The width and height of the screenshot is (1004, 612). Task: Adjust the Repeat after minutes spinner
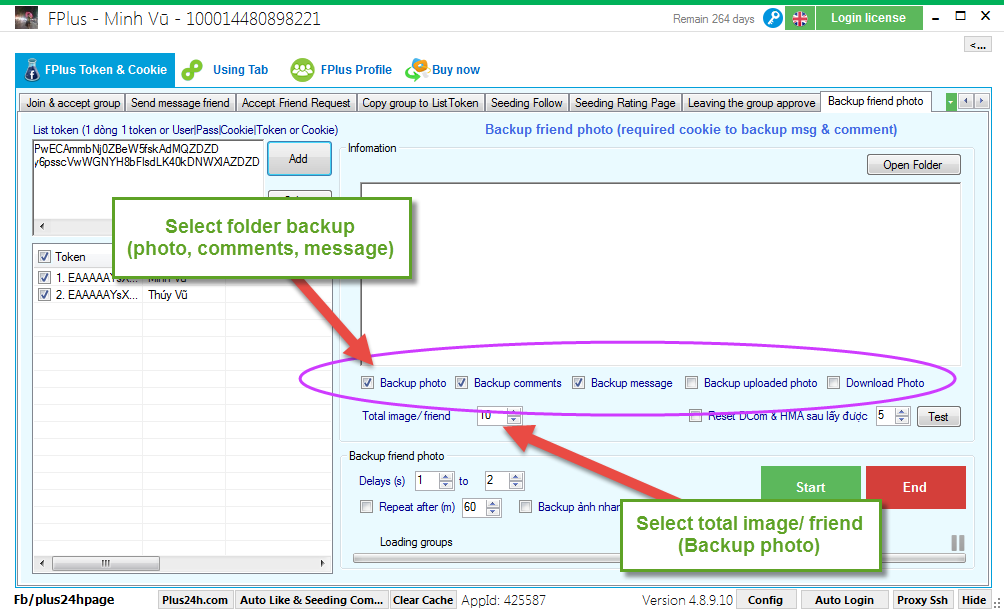(x=493, y=508)
